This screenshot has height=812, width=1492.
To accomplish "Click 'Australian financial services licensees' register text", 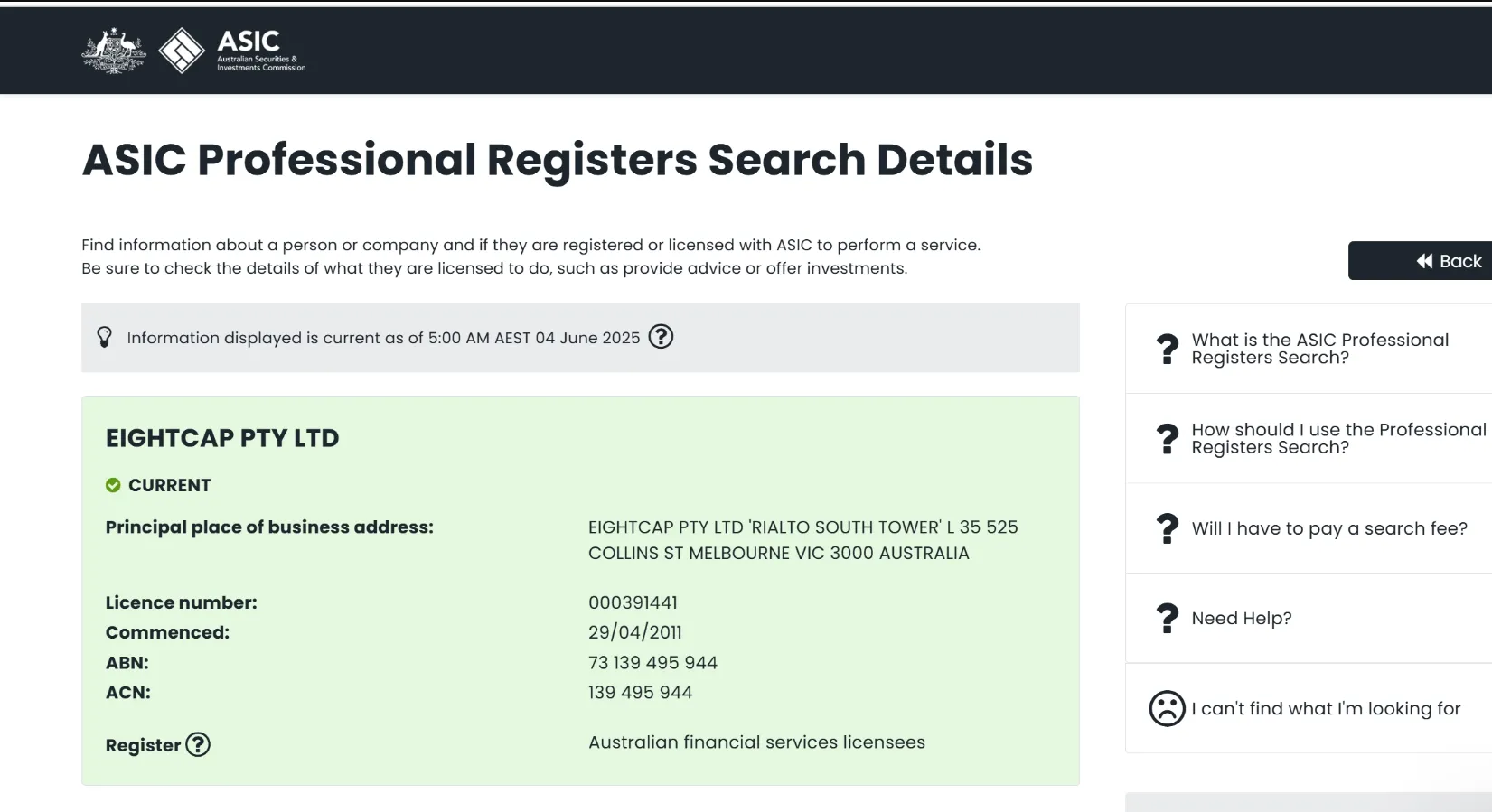I will (756, 742).
